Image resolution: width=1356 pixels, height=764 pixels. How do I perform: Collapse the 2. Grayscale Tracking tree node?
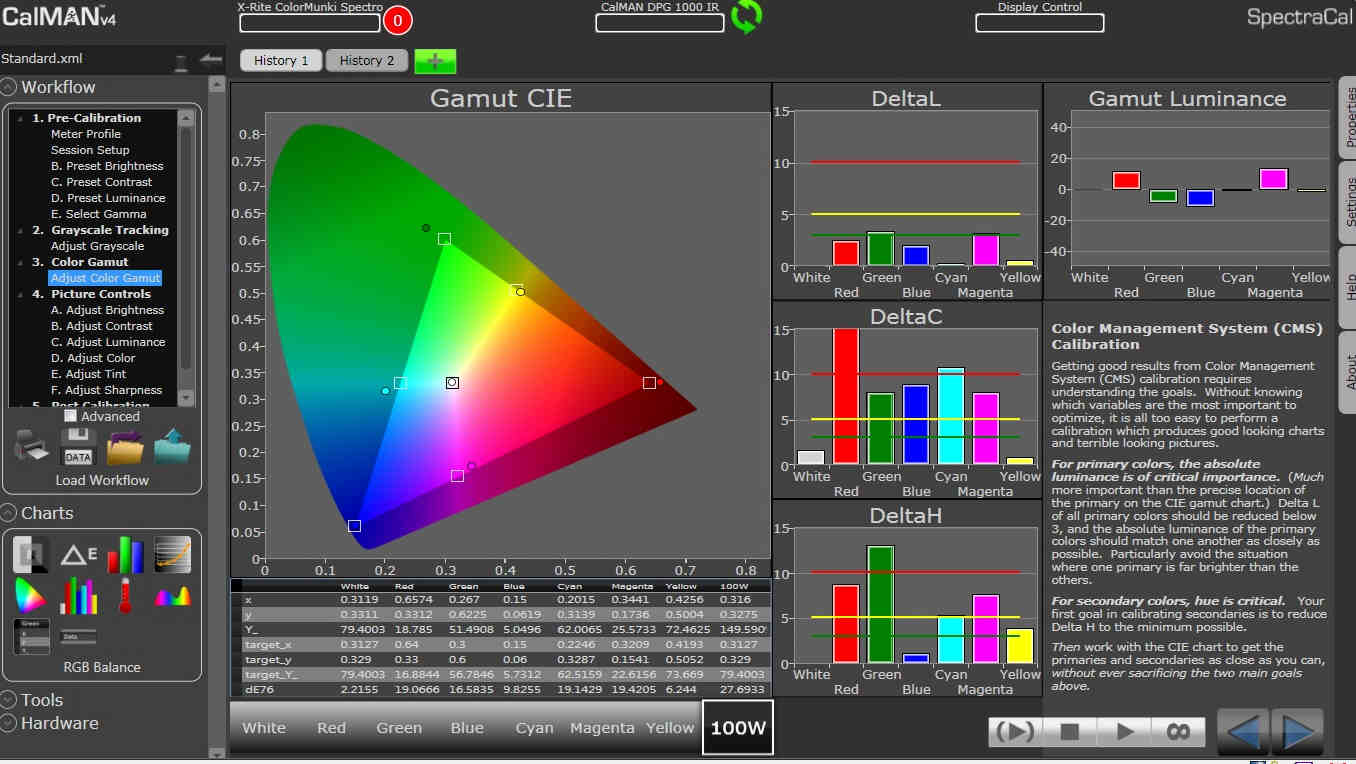21,230
